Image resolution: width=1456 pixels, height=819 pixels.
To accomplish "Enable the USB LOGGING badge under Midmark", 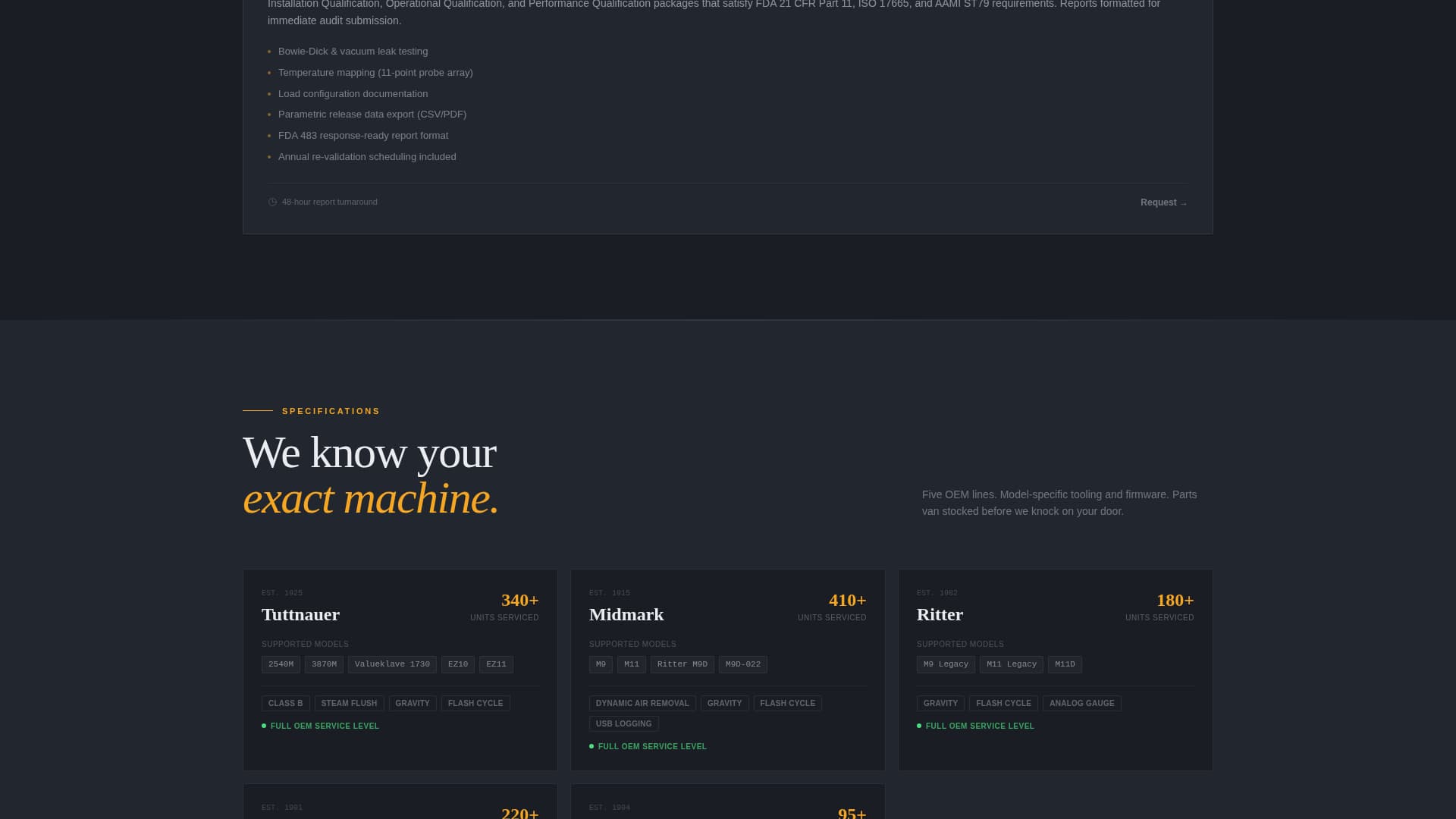I will pos(623,723).
